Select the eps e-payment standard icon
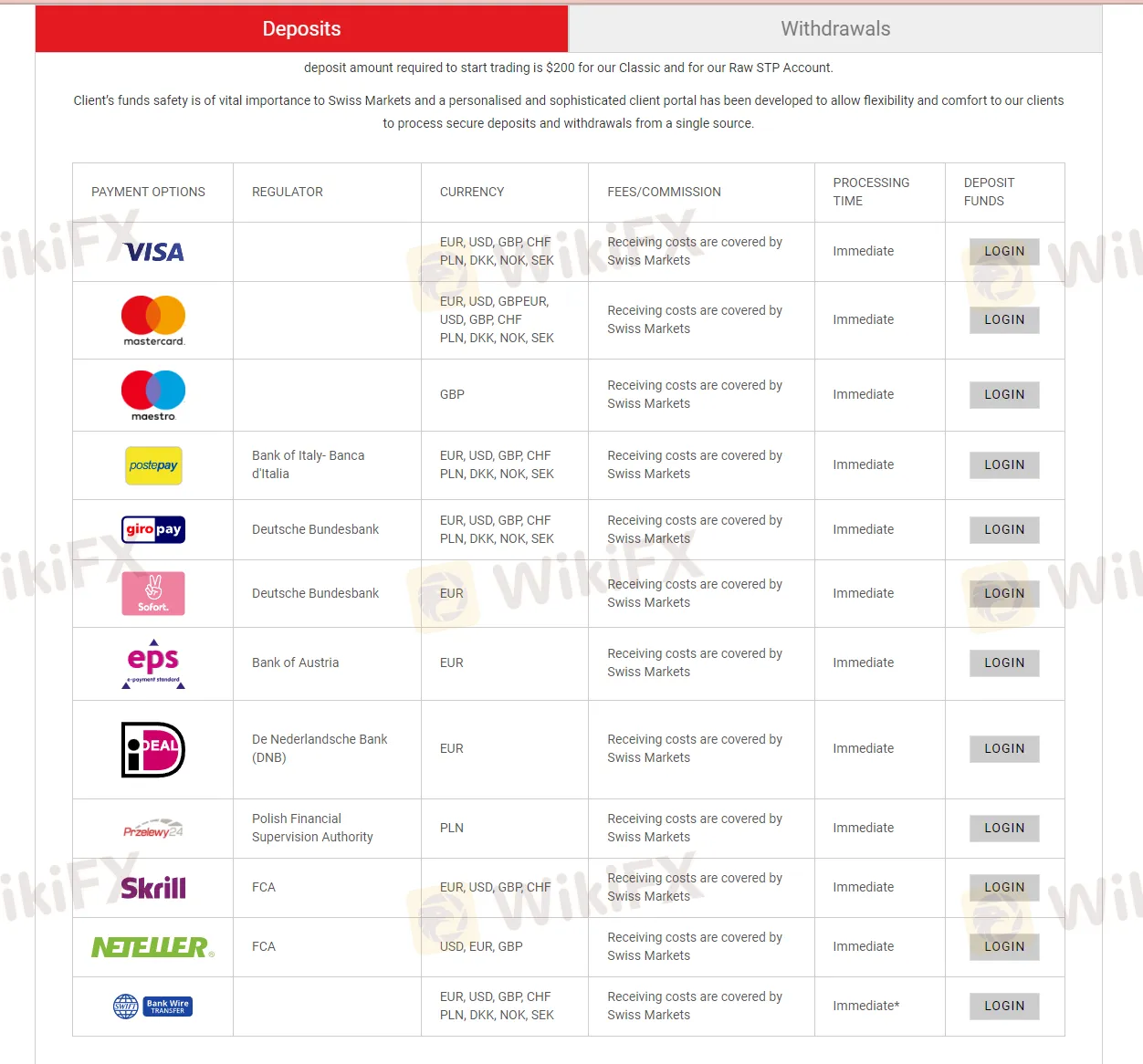The height and width of the screenshot is (1064, 1143). [152, 663]
